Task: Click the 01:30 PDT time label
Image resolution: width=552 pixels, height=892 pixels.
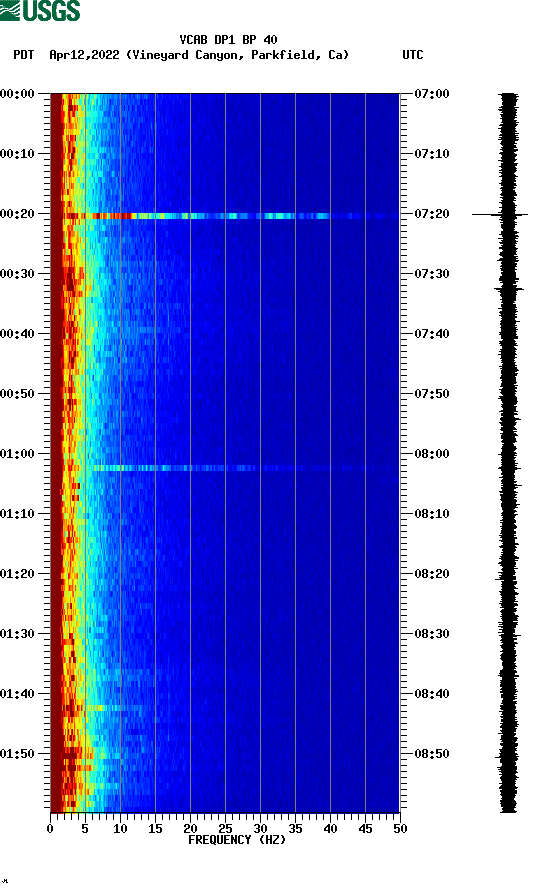Action: point(17,634)
